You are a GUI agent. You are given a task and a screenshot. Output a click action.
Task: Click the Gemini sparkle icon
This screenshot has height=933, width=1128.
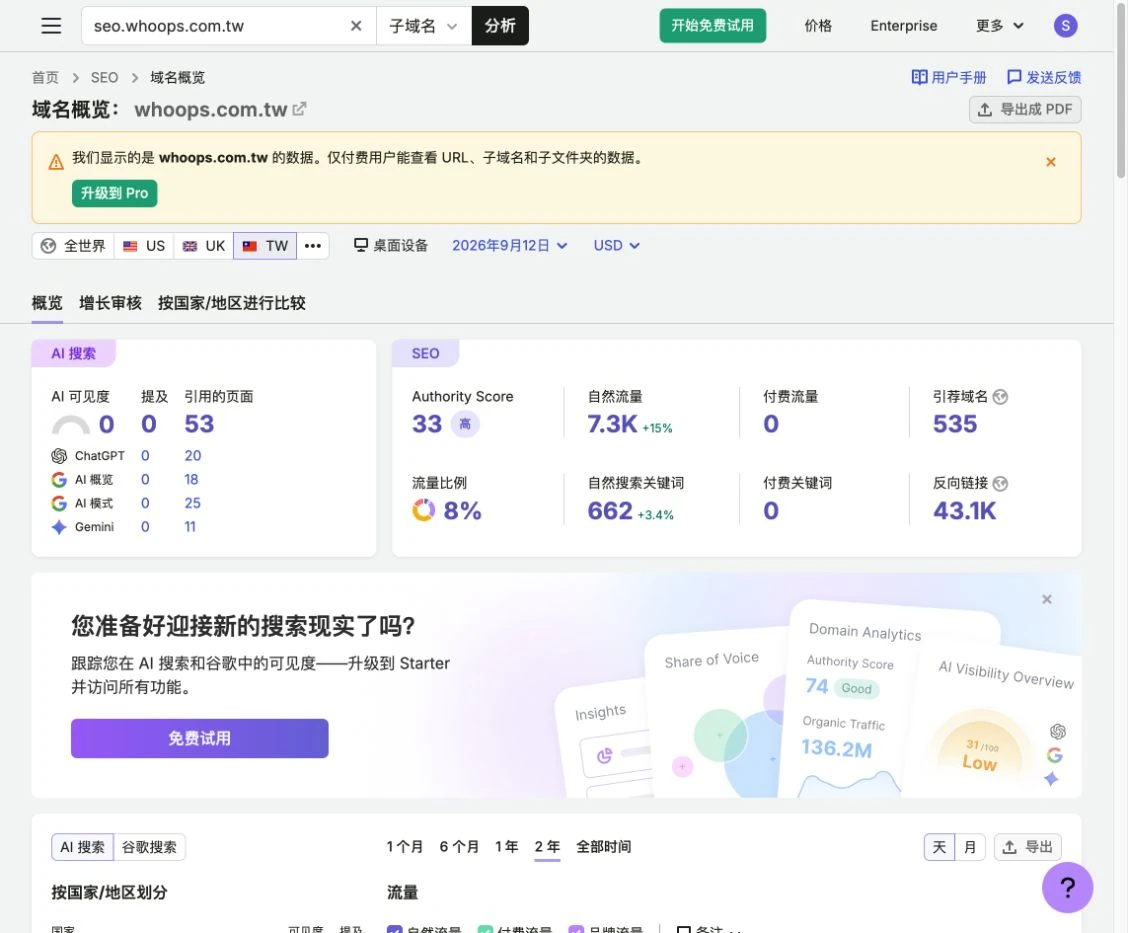pos(59,527)
